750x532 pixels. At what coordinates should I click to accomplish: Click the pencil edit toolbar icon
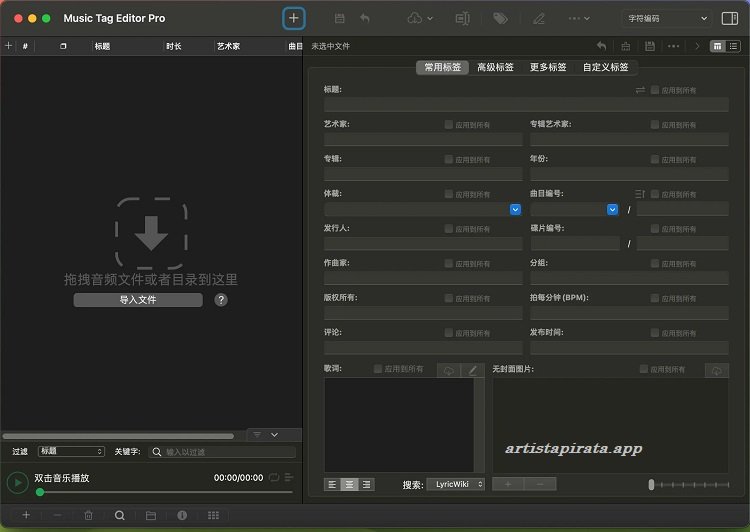coord(539,19)
